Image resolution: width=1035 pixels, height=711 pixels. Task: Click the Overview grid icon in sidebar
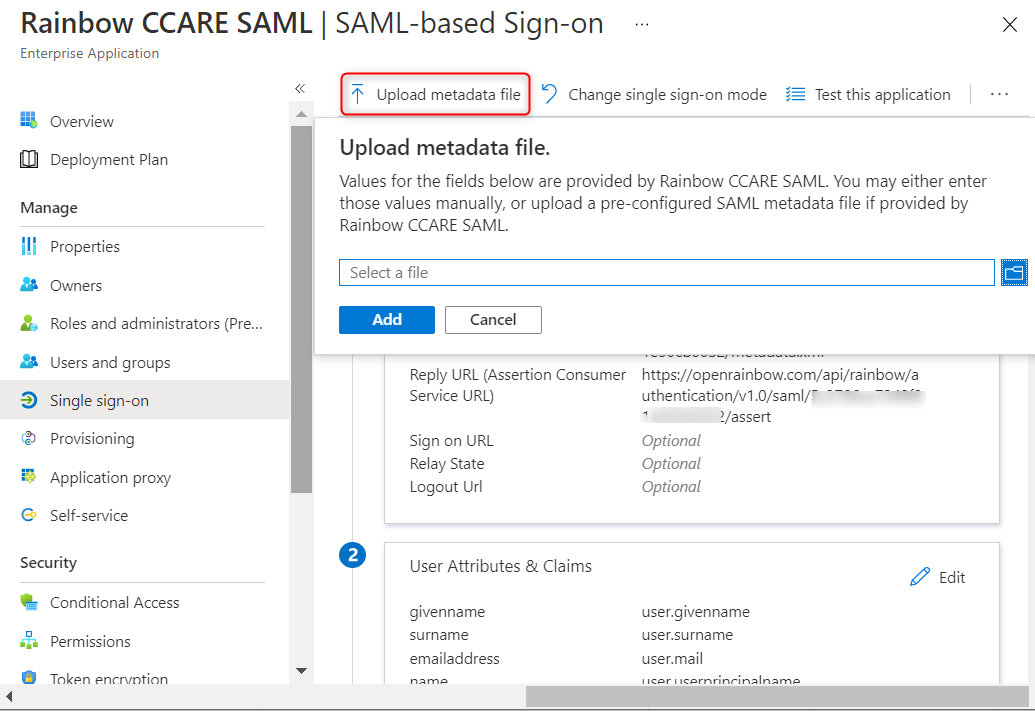coord(29,121)
